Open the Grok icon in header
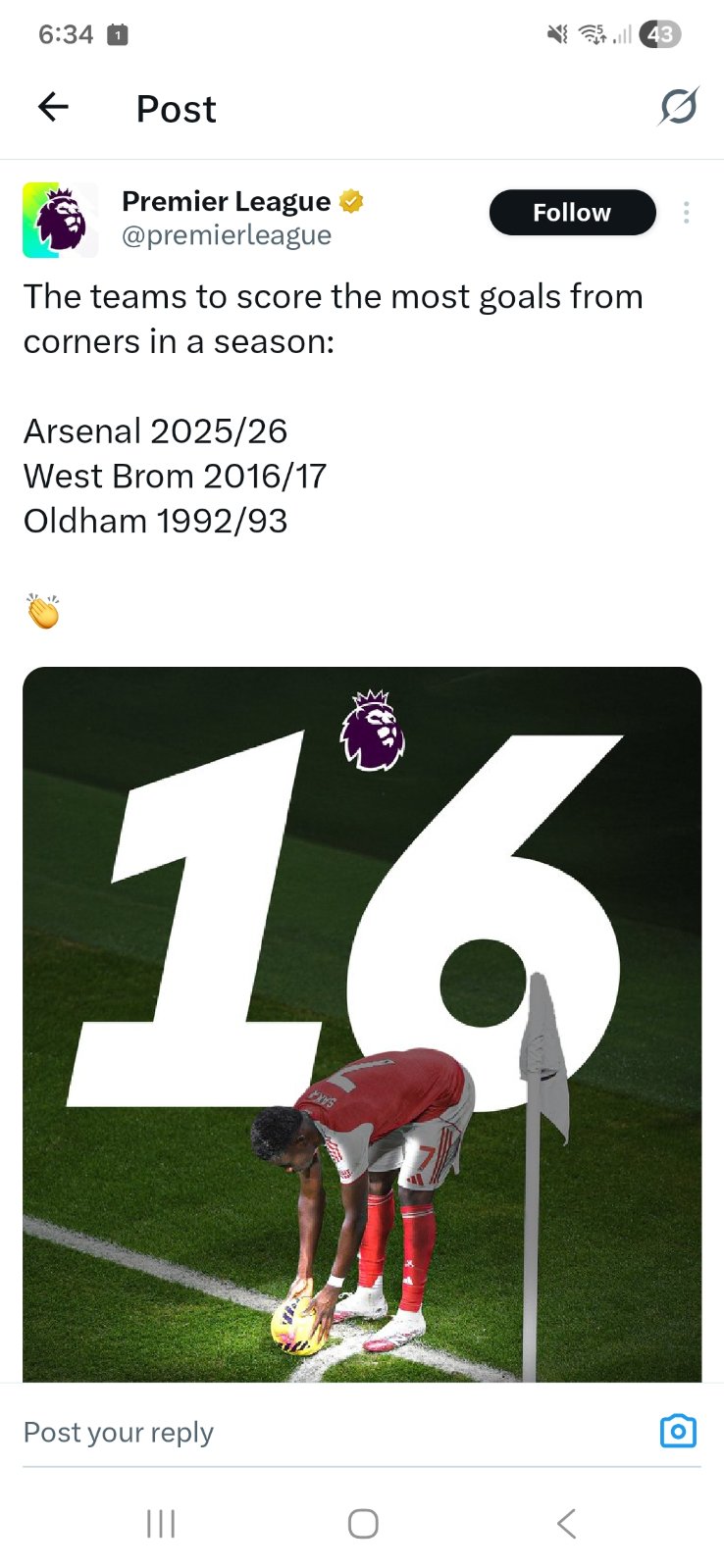Viewport: 724px width, 1568px height. (x=678, y=107)
